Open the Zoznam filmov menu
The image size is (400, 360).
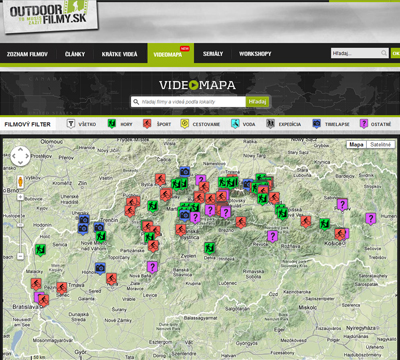coord(27,54)
